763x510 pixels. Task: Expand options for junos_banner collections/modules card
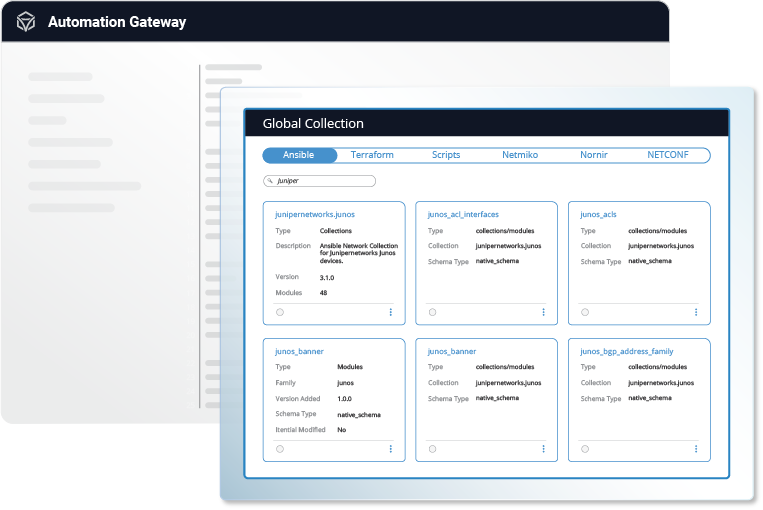[x=543, y=449]
